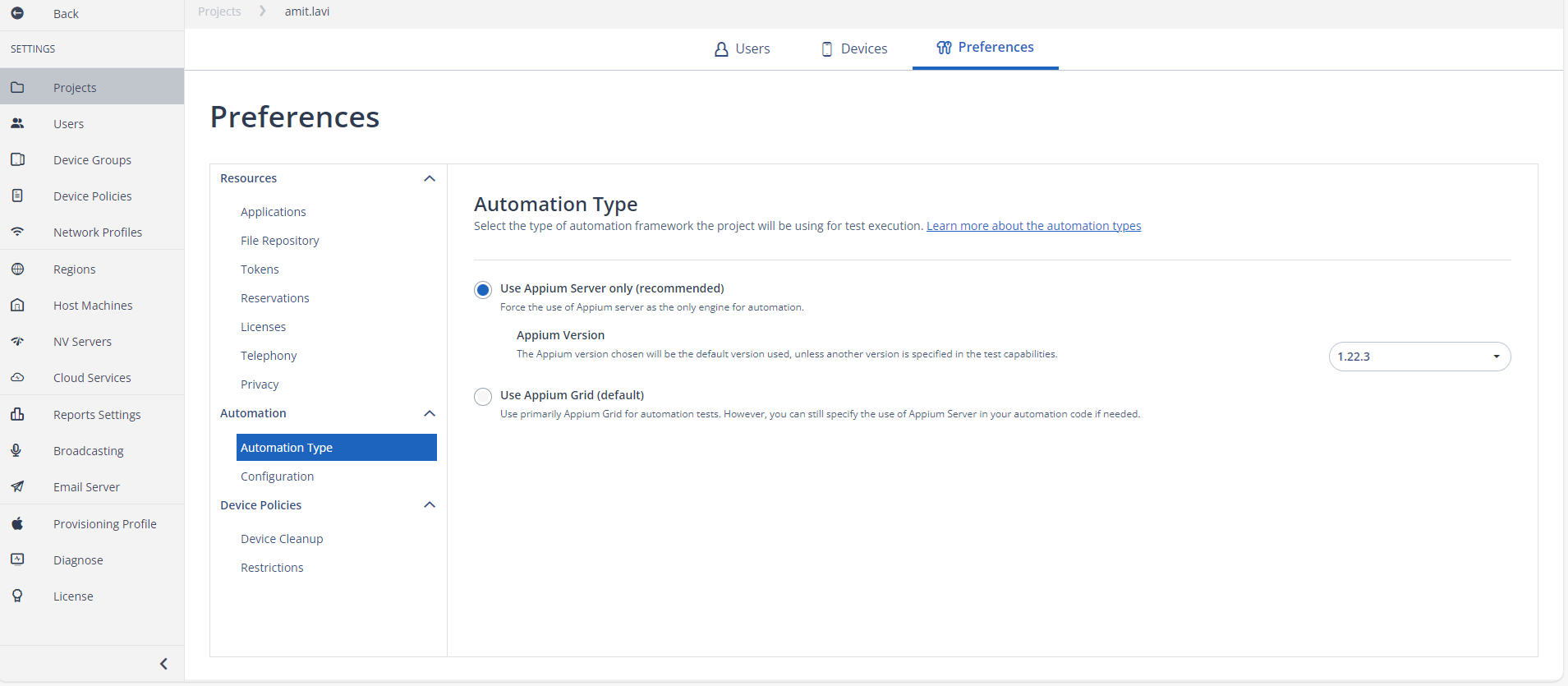
Task: Click the Host Machines house icon
Action: tap(17, 305)
